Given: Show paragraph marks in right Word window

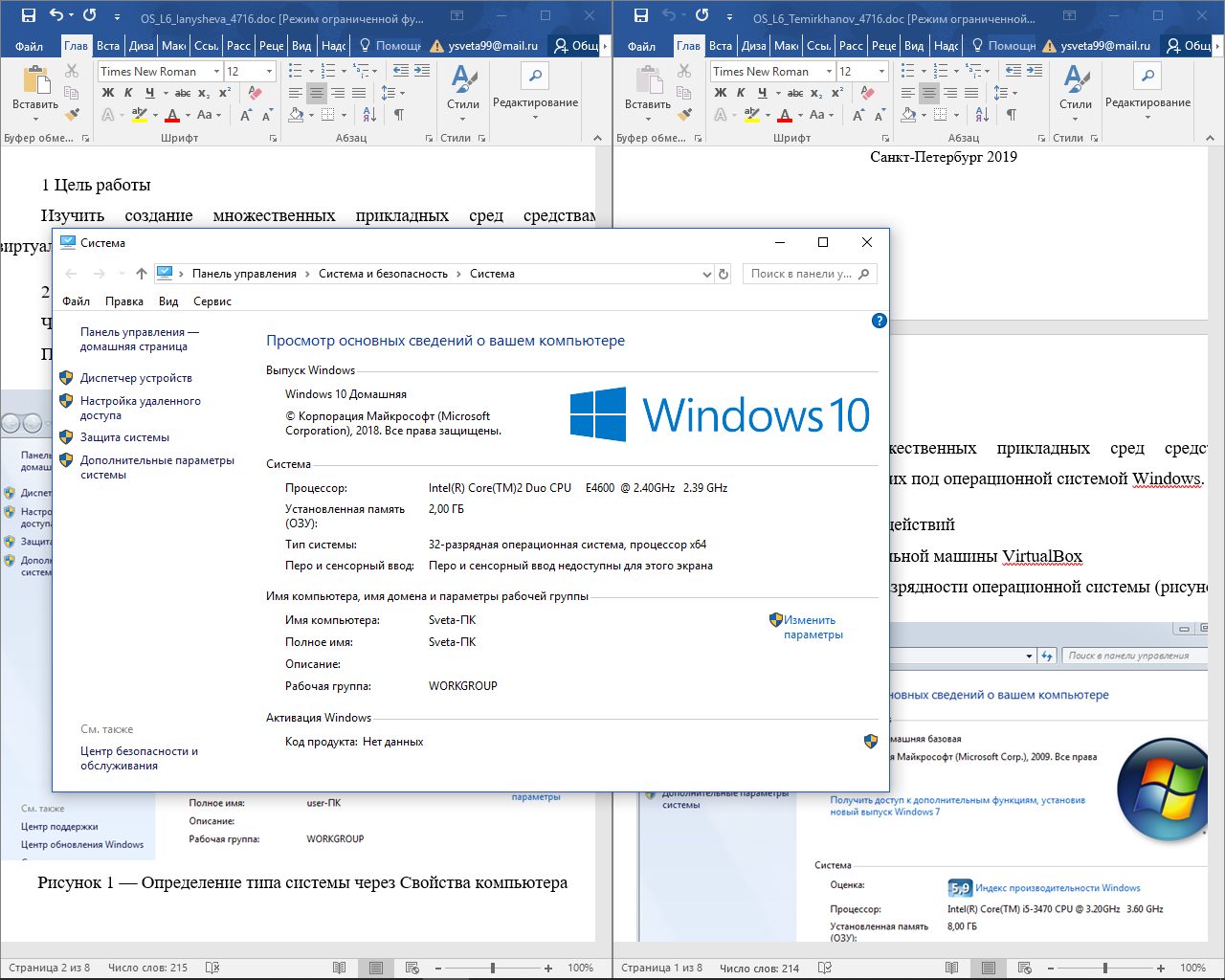Looking at the screenshot, I should [1011, 115].
